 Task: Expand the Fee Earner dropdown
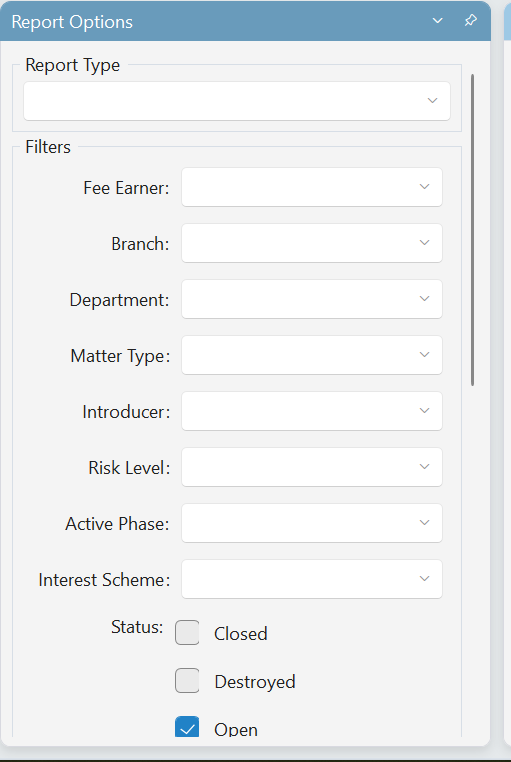point(425,187)
